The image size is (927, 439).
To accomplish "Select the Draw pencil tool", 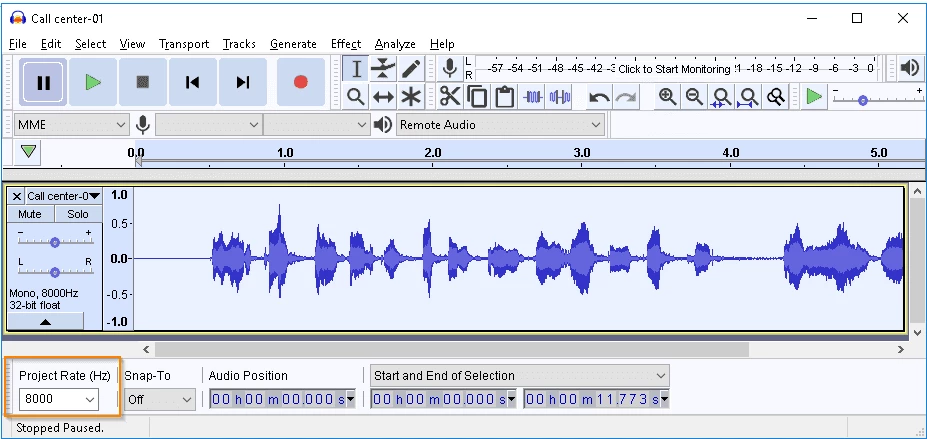I will [411, 68].
